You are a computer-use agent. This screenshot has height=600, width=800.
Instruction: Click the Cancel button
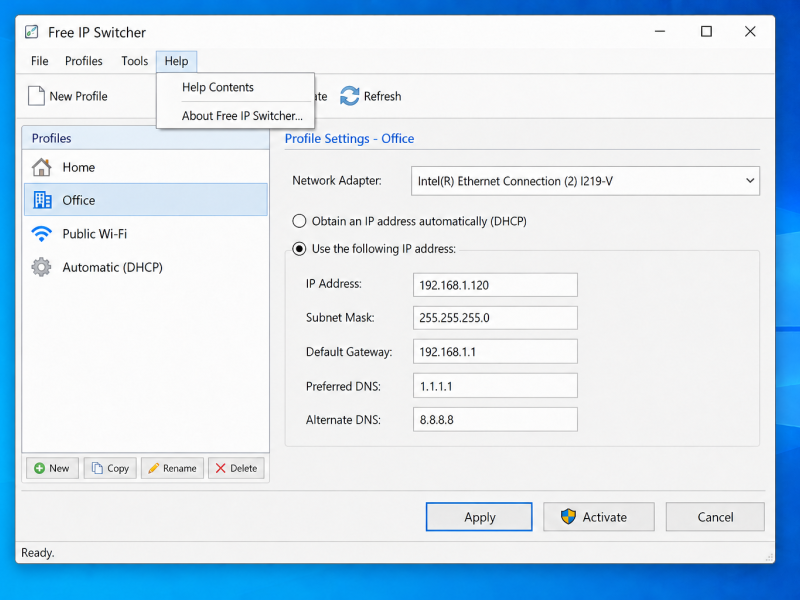[715, 517]
